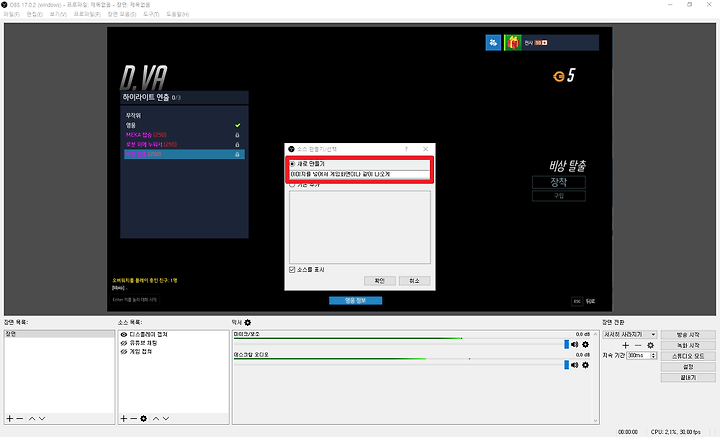Open the 보기(V) menu
720x437 pixels.
pos(58,14)
